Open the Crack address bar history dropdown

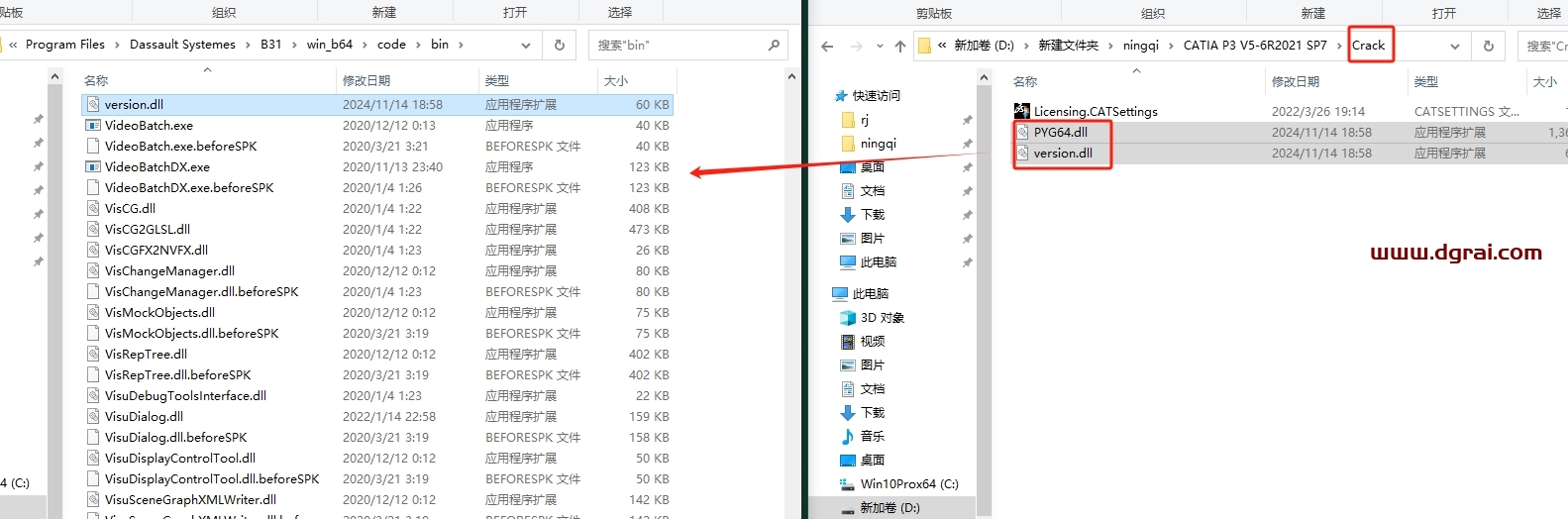tap(1454, 46)
